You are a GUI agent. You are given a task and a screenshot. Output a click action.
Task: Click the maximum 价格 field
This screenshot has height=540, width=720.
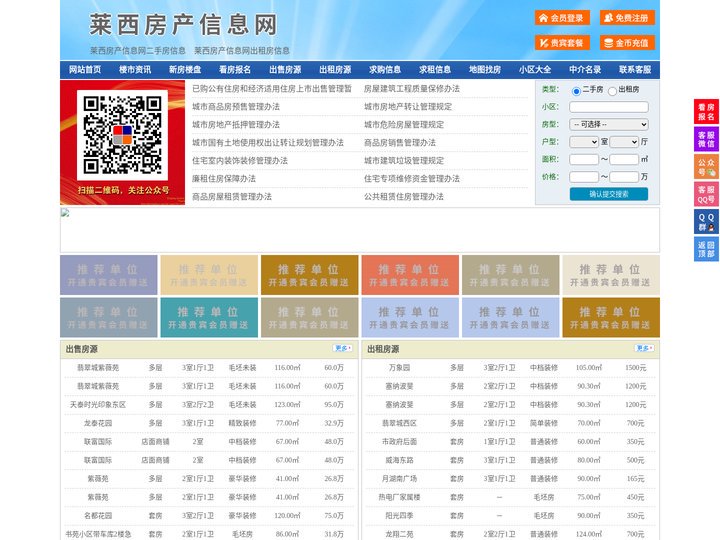(624, 177)
